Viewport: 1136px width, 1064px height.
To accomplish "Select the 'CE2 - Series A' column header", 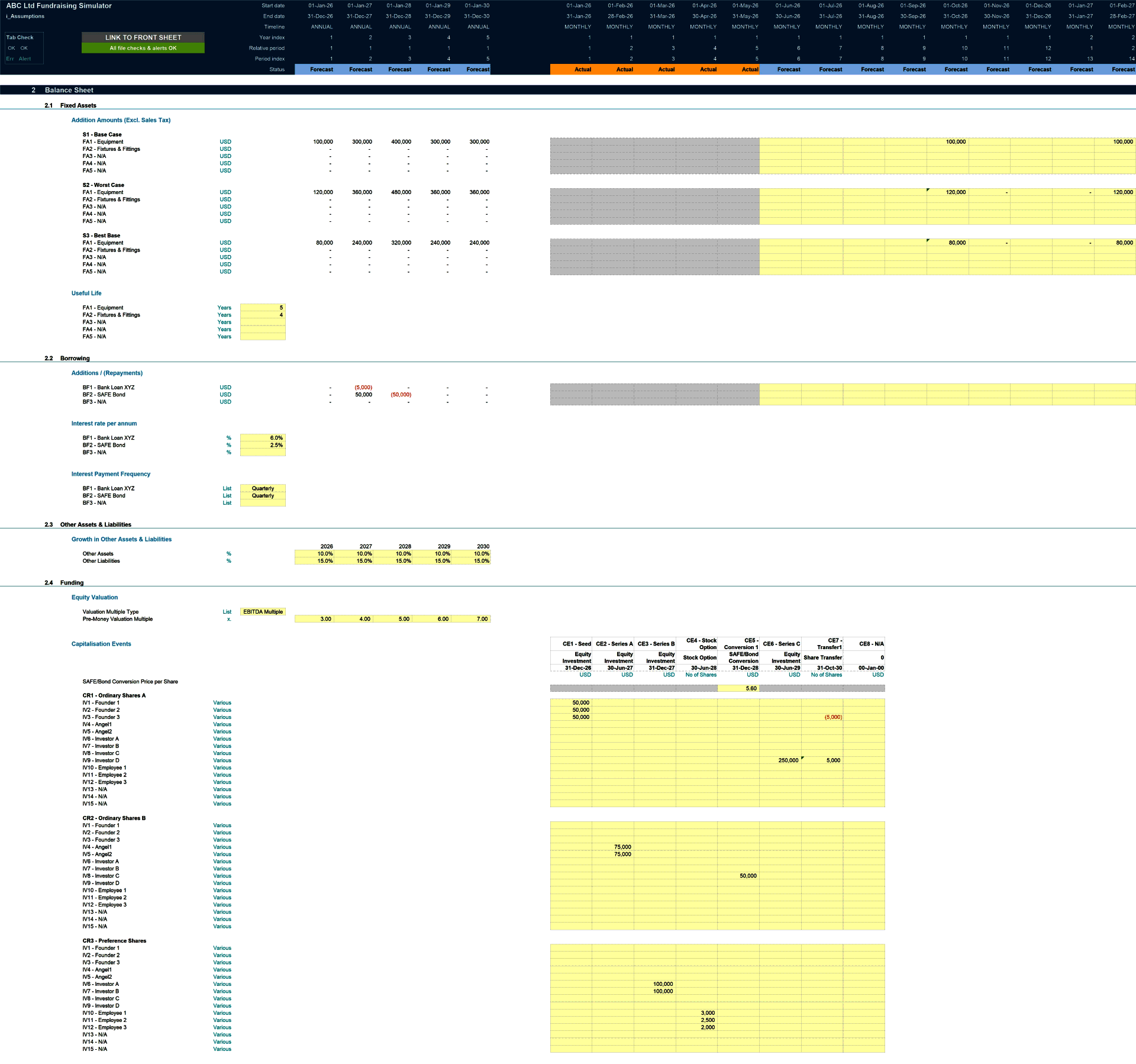I will (x=614, y=644).
